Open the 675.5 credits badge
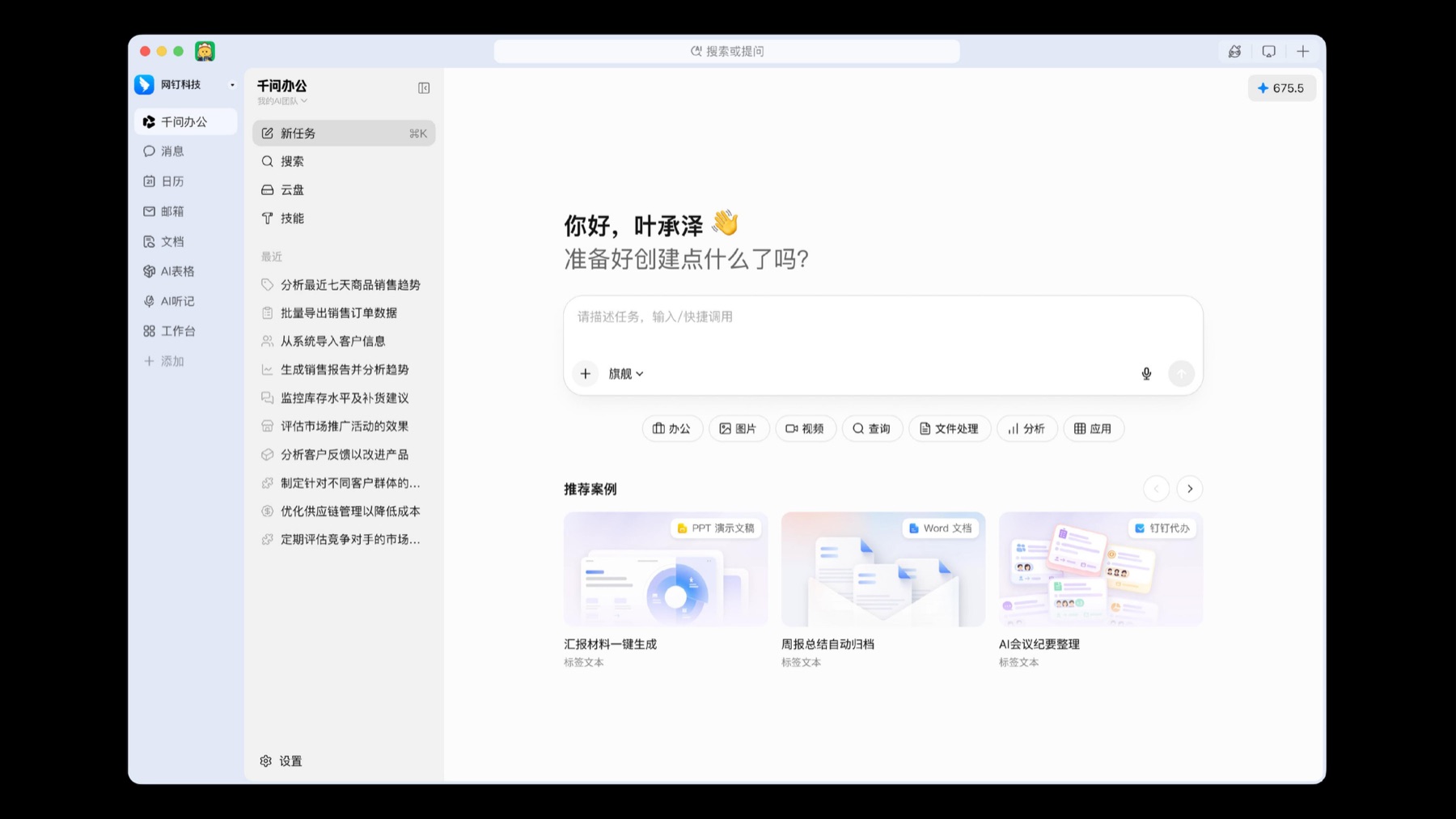Screen dimensions: 1456x819 (x=1281, y=88)
